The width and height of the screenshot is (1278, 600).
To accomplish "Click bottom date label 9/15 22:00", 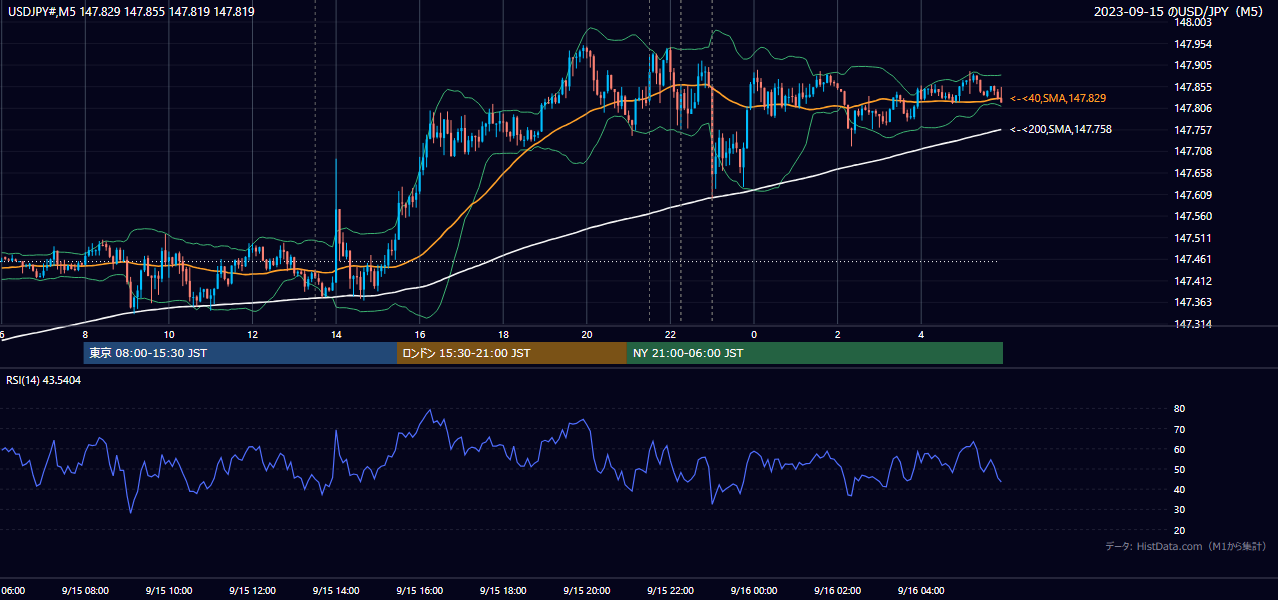I will (670, 590).
